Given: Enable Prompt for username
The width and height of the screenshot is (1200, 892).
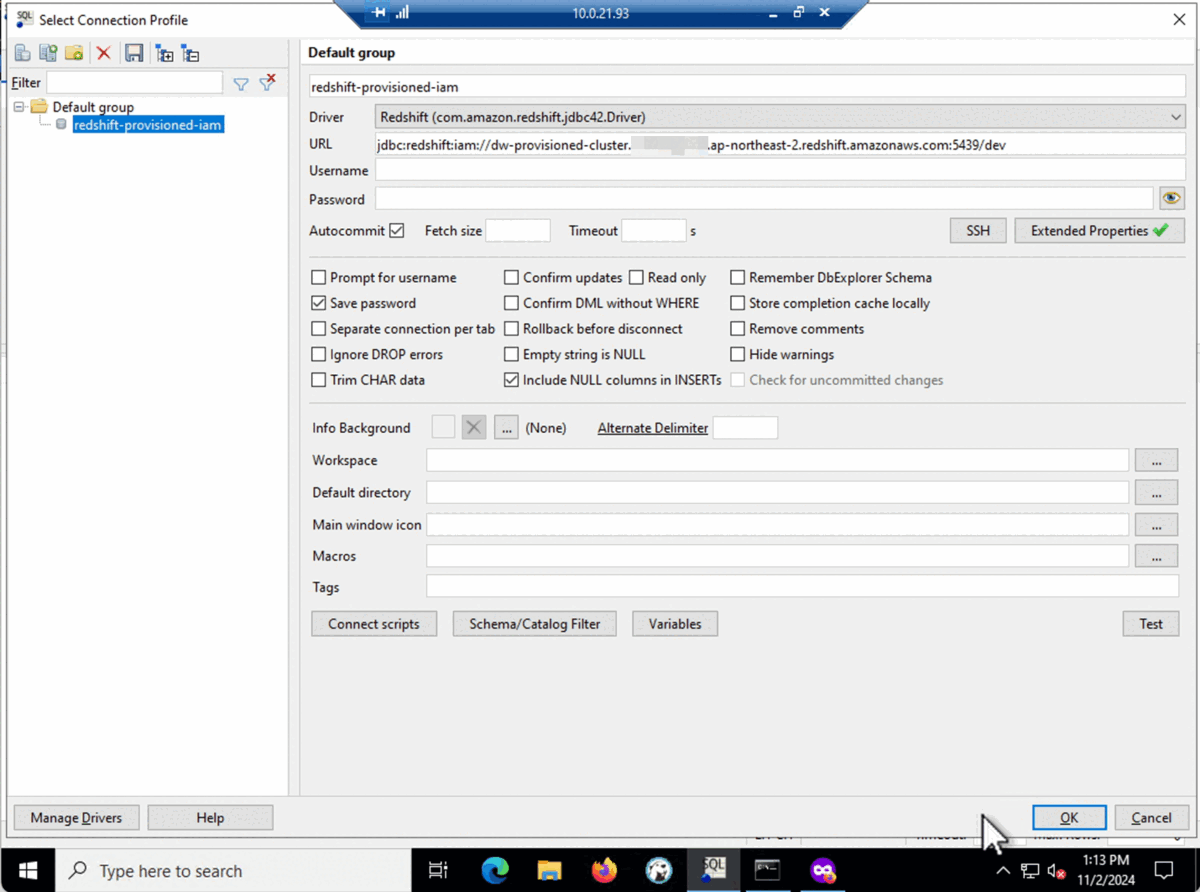Looking at the screenshot, I should click(x=319, y=278).
